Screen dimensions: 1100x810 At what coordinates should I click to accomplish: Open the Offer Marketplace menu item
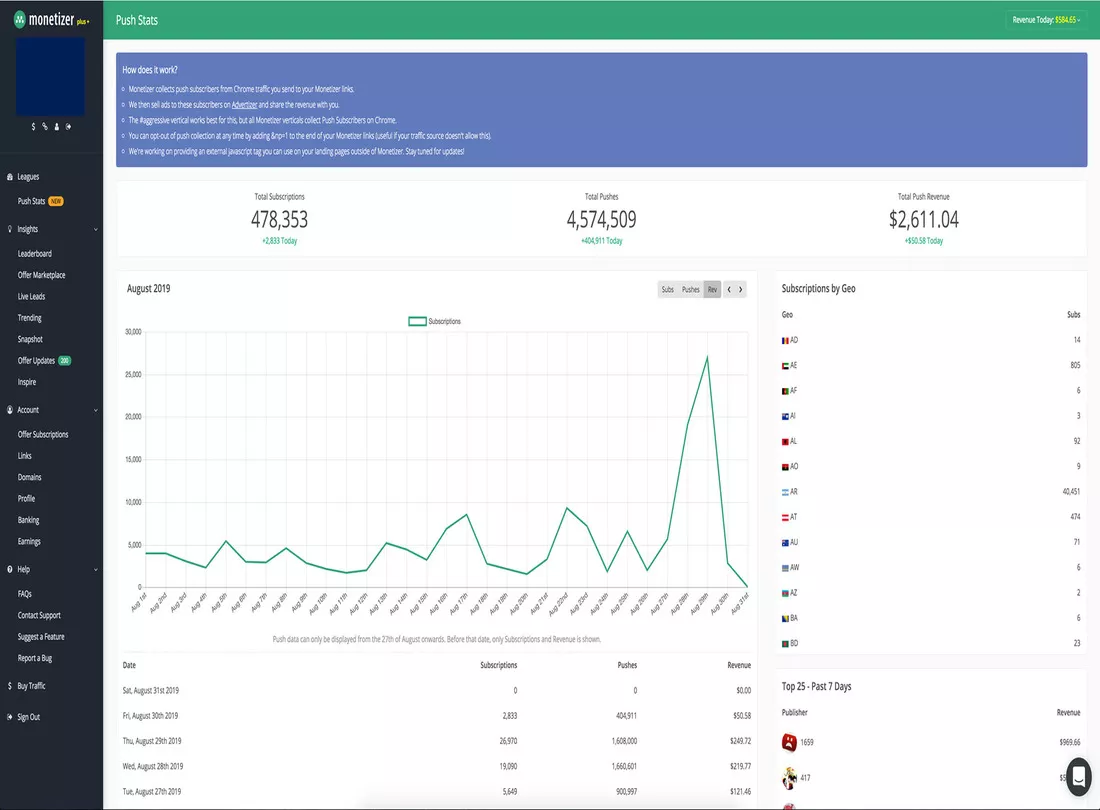(41, 275)
